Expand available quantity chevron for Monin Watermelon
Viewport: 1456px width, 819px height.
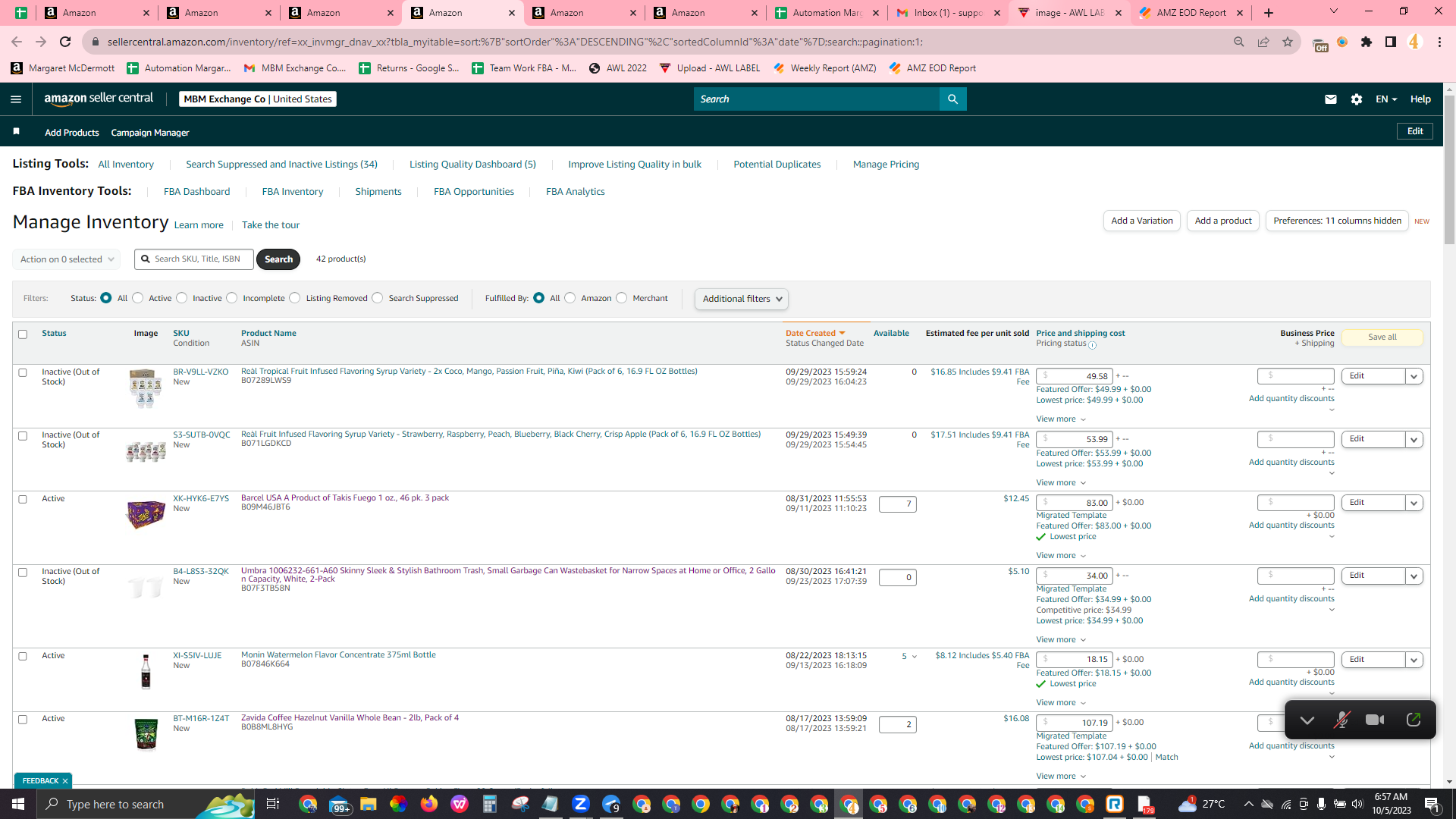915,657
